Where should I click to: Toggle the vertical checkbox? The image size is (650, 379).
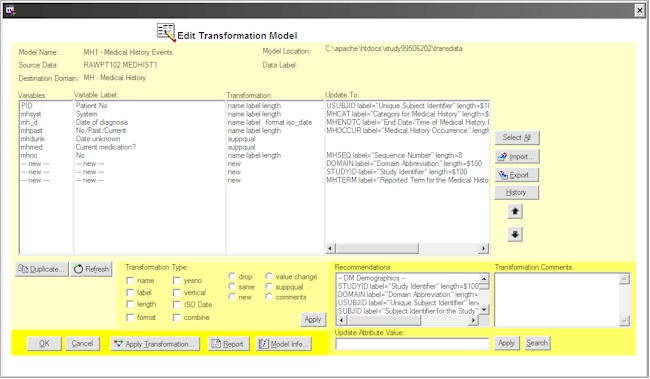pos(177,293)
